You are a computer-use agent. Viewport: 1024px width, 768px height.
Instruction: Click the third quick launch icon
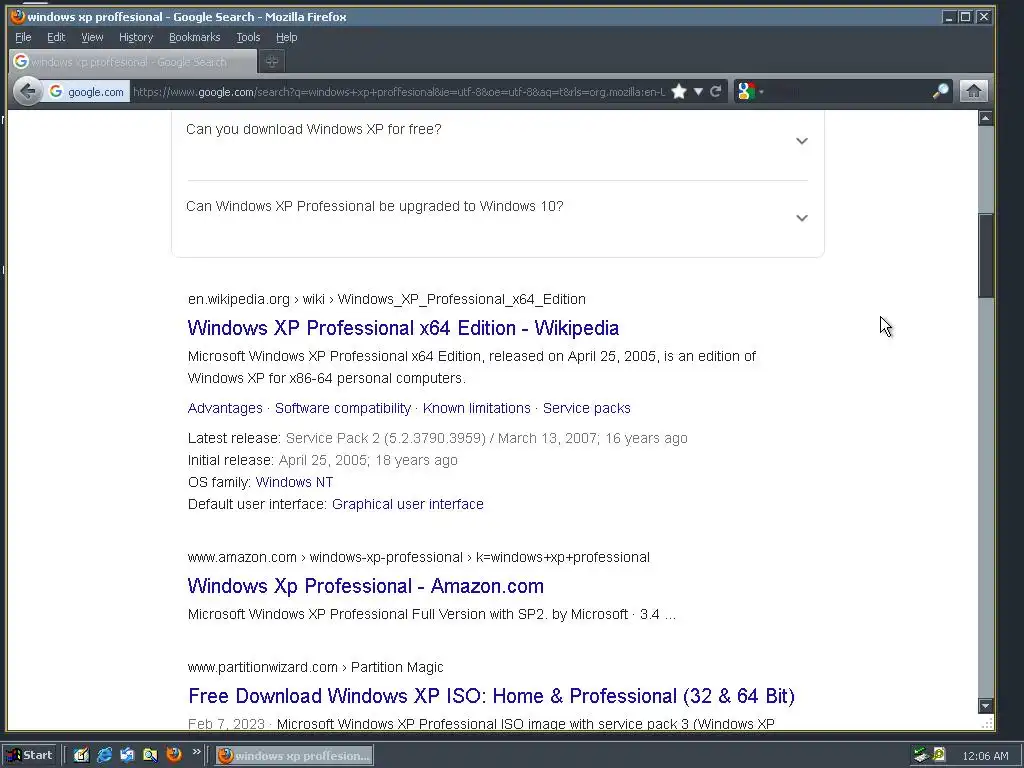tap(127, 755)
